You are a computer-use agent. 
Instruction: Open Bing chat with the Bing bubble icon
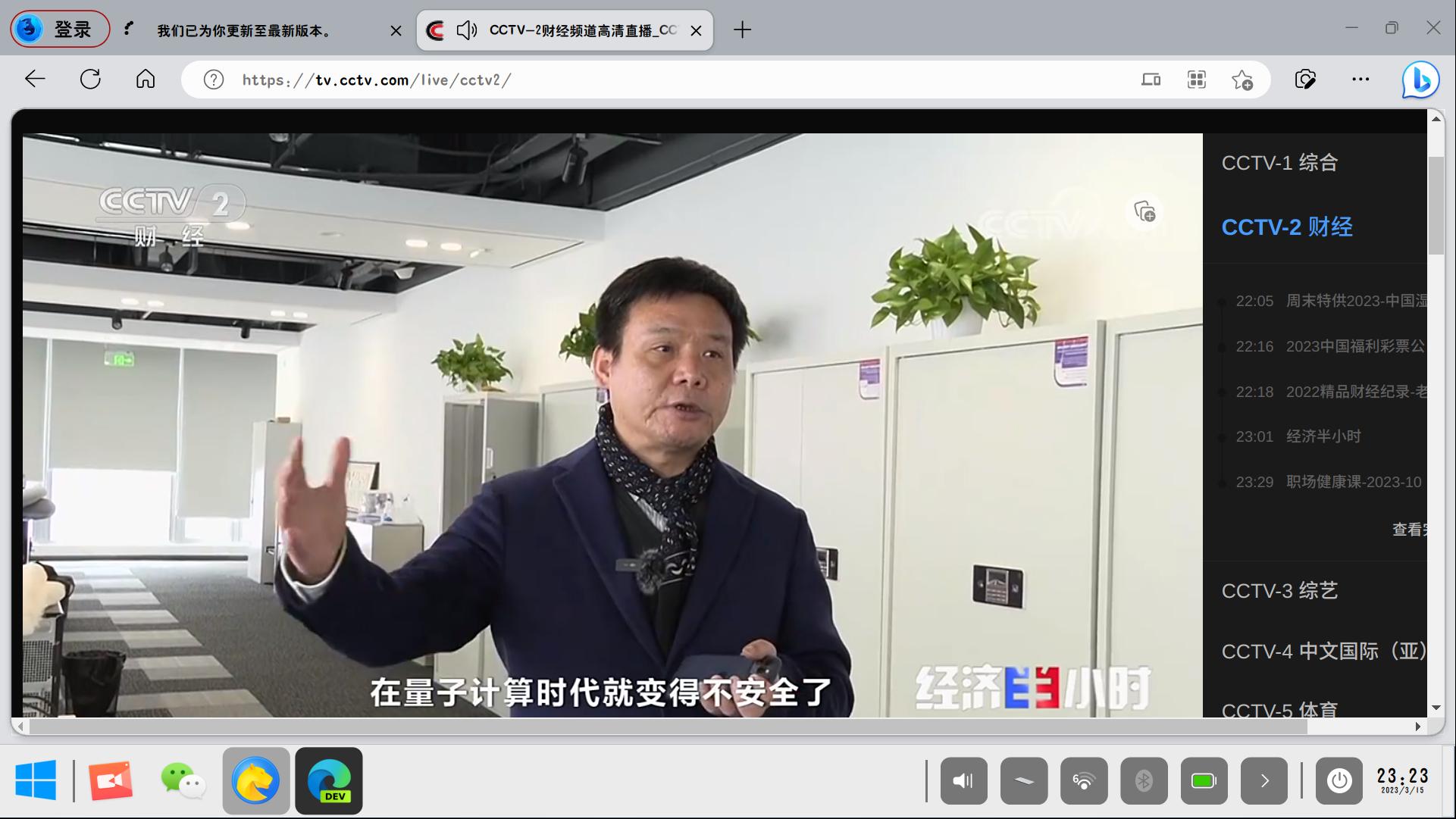click(1420, 79)
